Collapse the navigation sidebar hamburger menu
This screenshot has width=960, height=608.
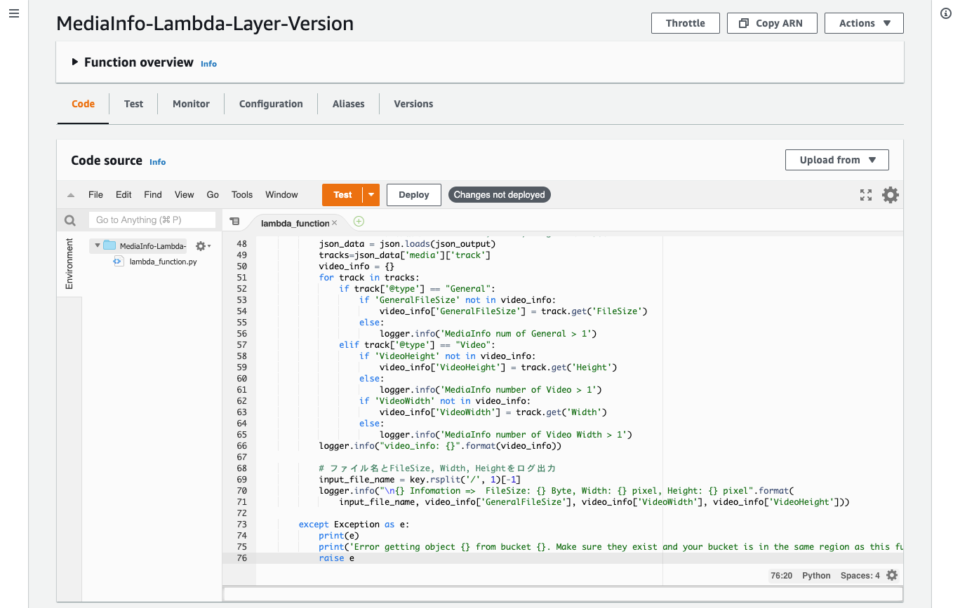tap(14, 13)
